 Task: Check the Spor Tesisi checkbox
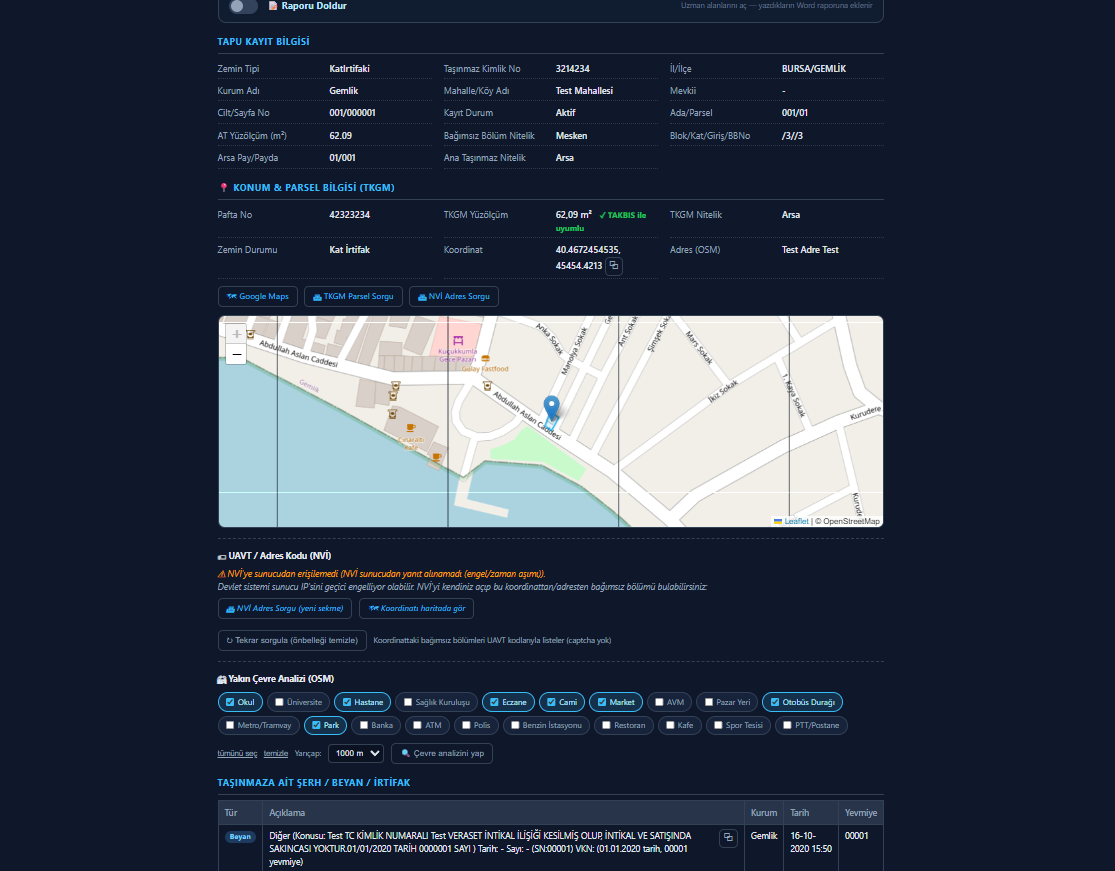[x=718, y=726]
